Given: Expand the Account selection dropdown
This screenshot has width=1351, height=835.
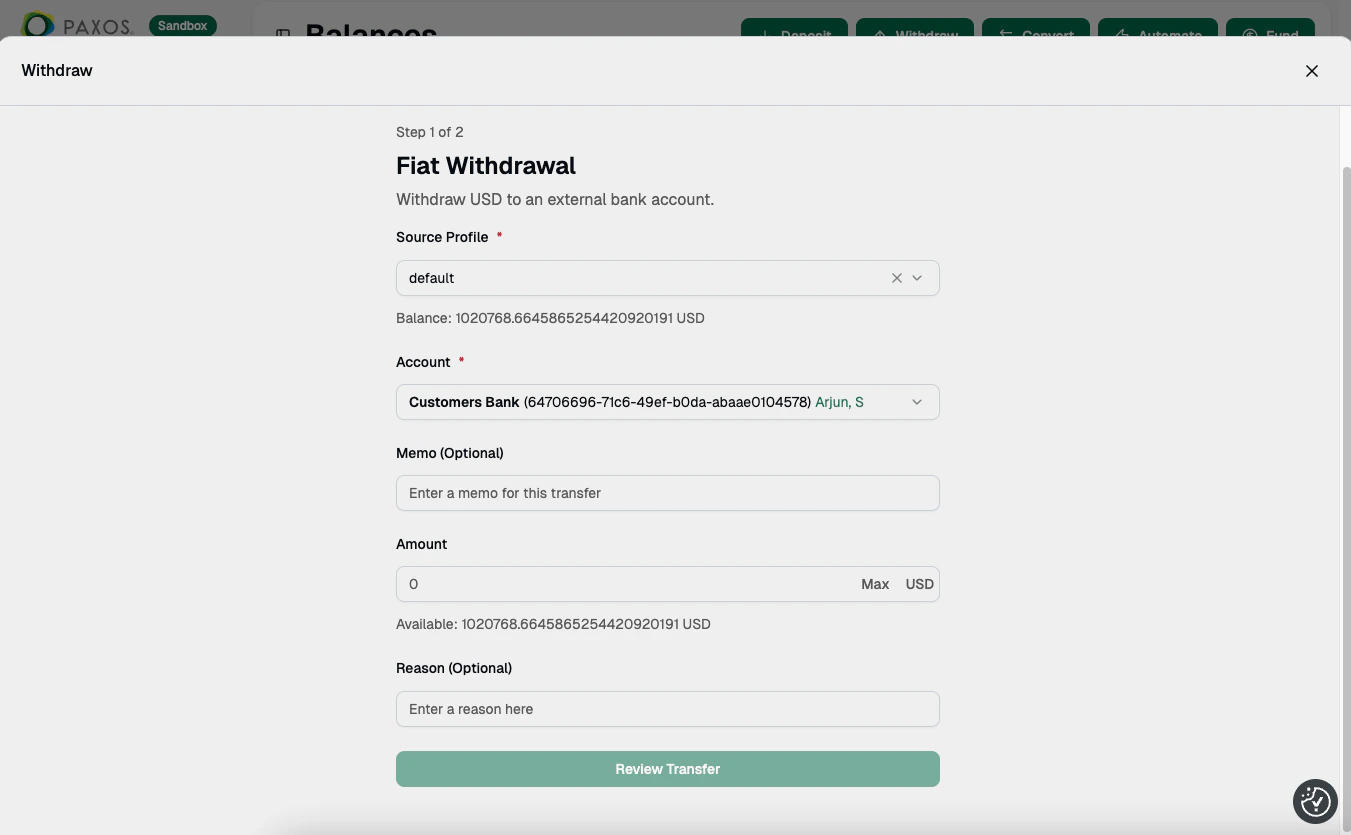Looking at the screenshot, I should pyautogui.click(x=916, y=401).
